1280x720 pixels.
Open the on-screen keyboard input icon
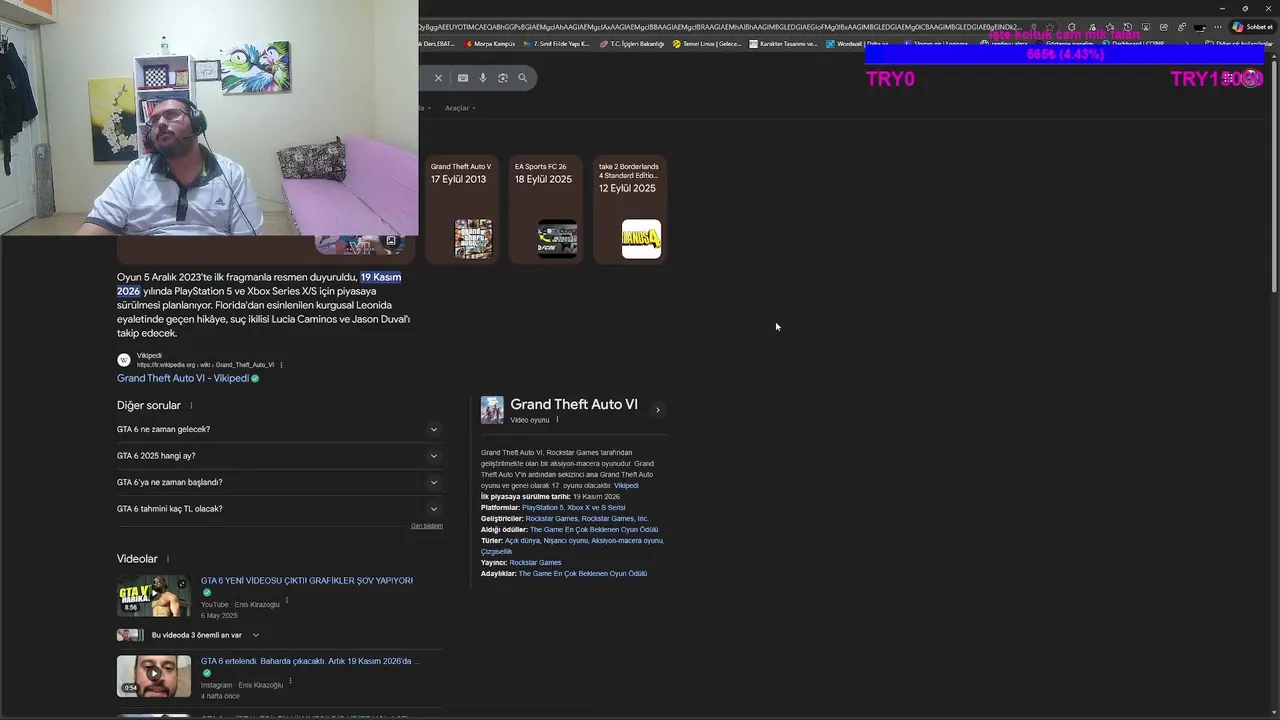tap(463, 78)
